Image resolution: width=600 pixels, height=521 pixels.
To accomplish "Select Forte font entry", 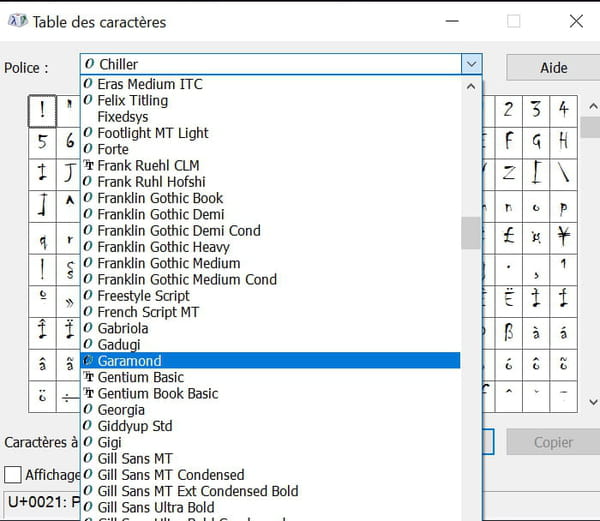I will click(270, 149).
